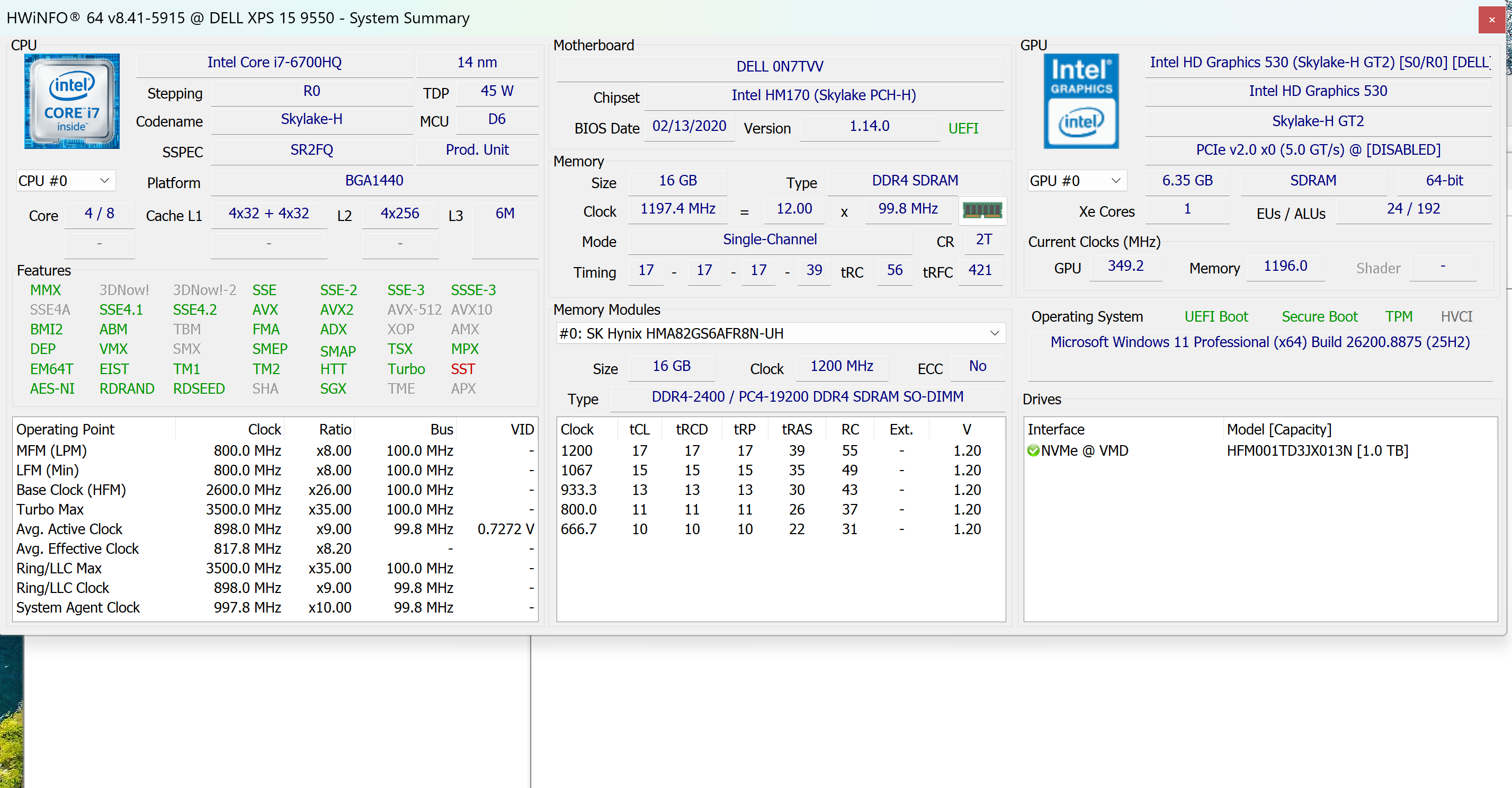Click the Windows 11 Professional OS build text
The image size is (1512, 788).
[x=1260, y=342]
